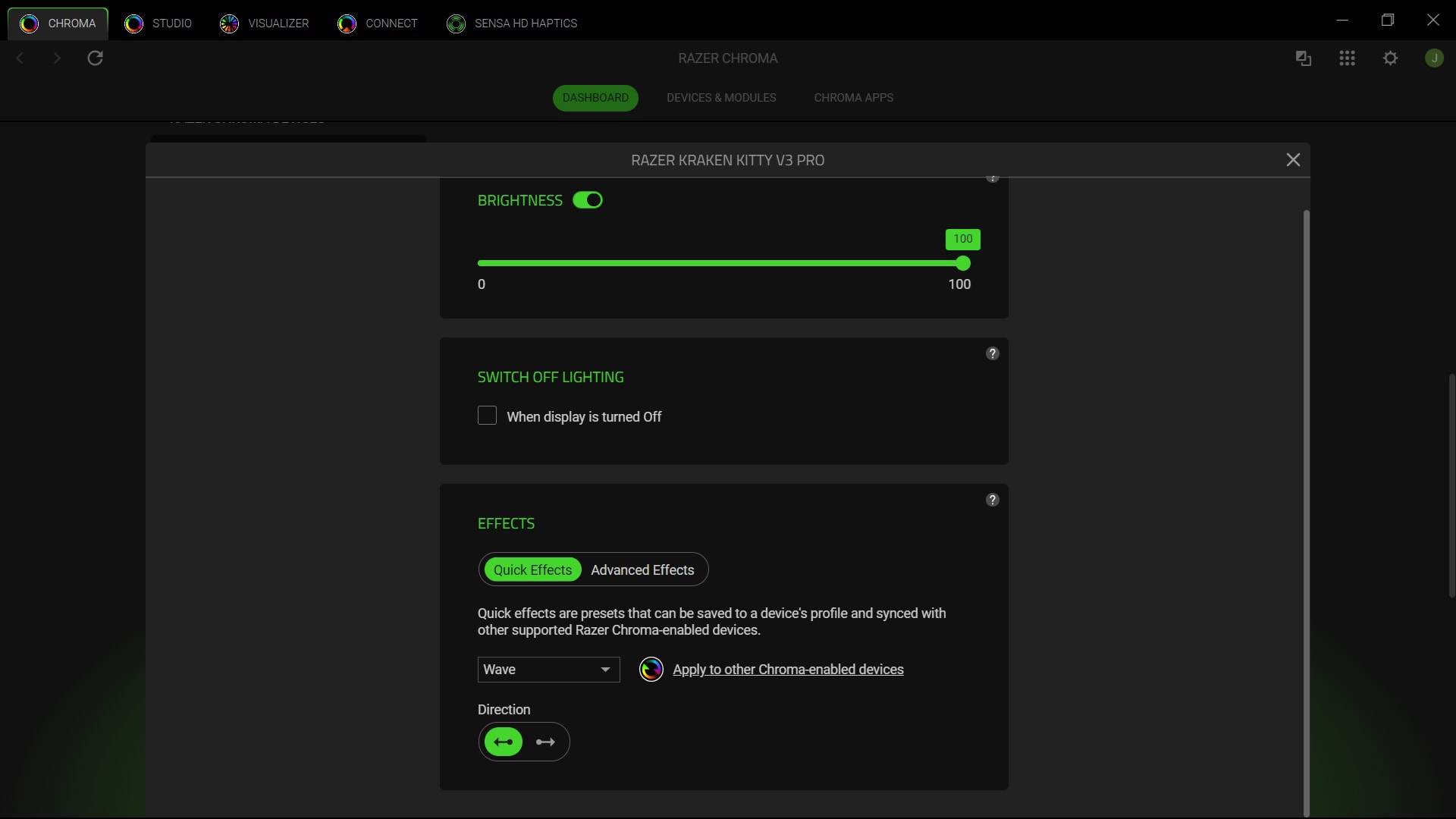Open the apps grid menu
This screenshot has width=1456, height=819.
pos(1348,58)
